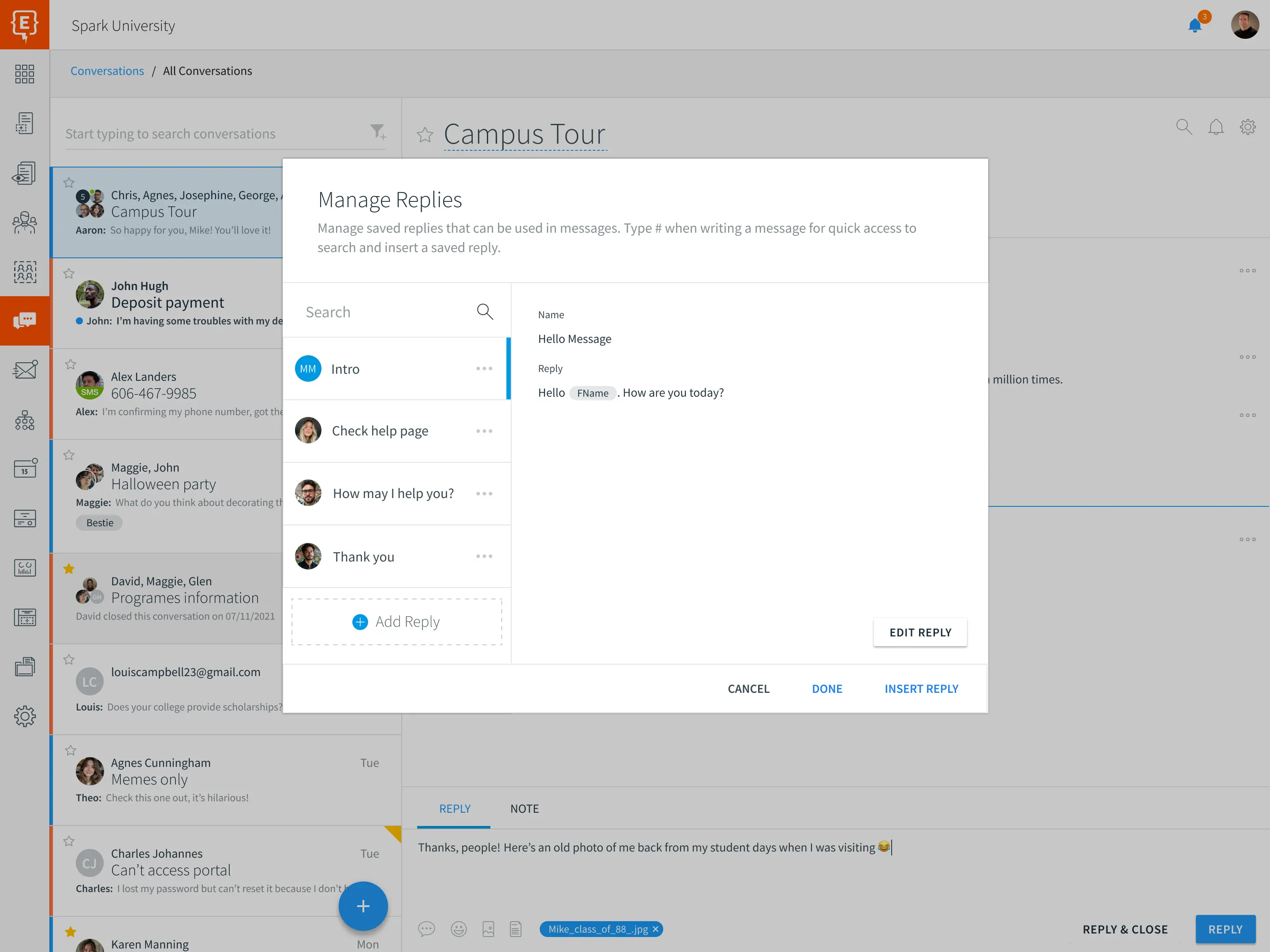The height and width of the screenshot is (952, 1270).
Task: Toggle star on Halloween party conversation
Action: (69, 455)
